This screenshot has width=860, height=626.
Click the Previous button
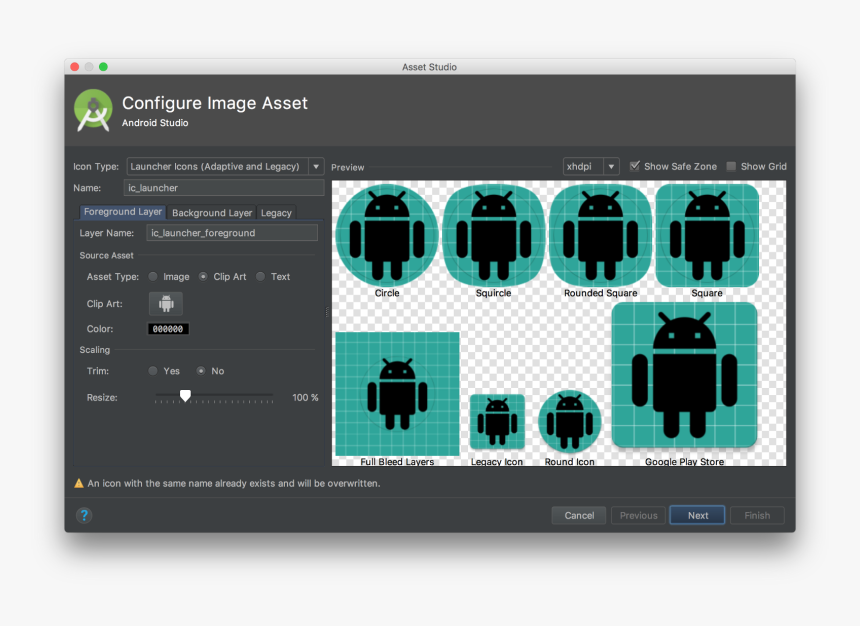[x=638, y=515]
